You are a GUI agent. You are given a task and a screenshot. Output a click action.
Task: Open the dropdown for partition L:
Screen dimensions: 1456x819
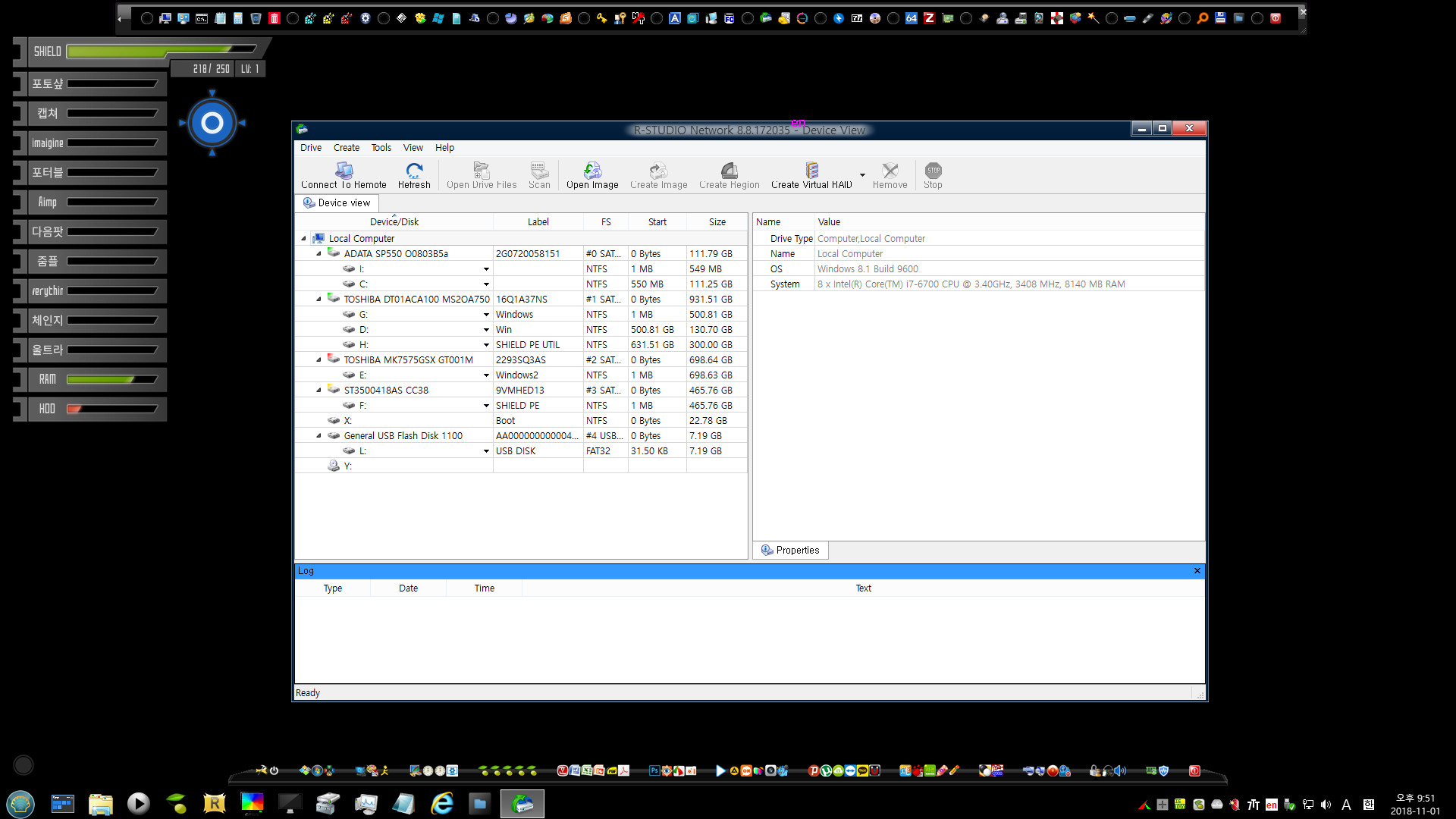pyautogui.click(x=486, y=451)
